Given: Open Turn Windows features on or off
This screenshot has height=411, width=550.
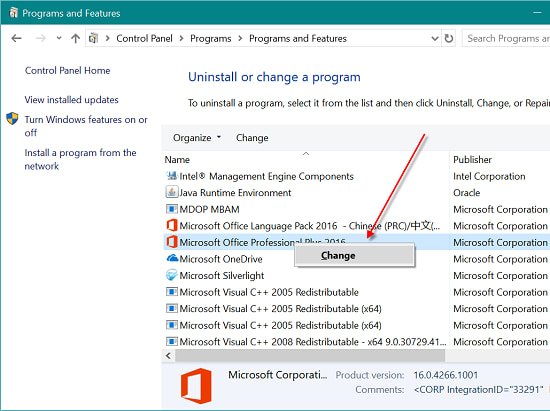Looking at the screenshot, I should pos(86,126).
